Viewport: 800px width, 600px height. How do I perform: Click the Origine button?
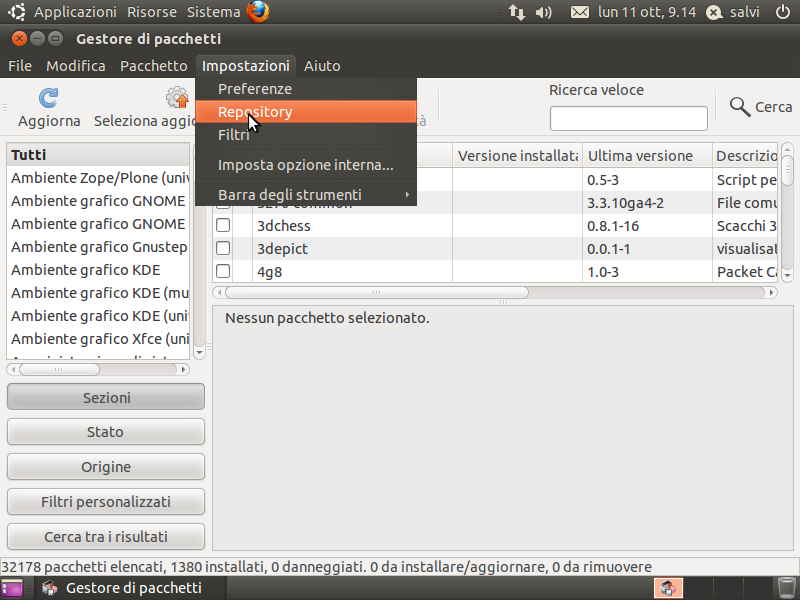[x=106, y=467]
